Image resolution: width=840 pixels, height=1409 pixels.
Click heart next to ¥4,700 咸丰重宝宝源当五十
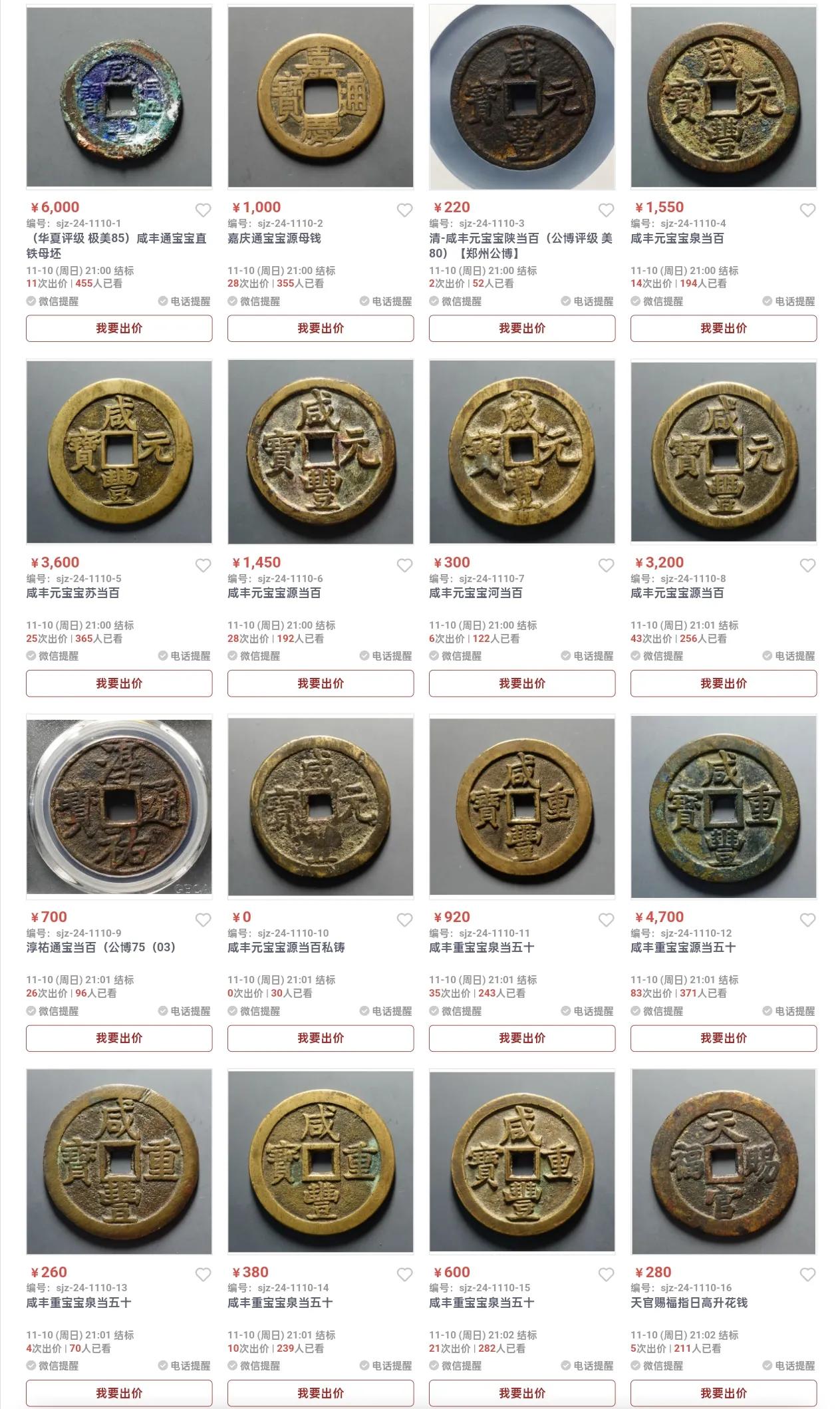point(807,920)
